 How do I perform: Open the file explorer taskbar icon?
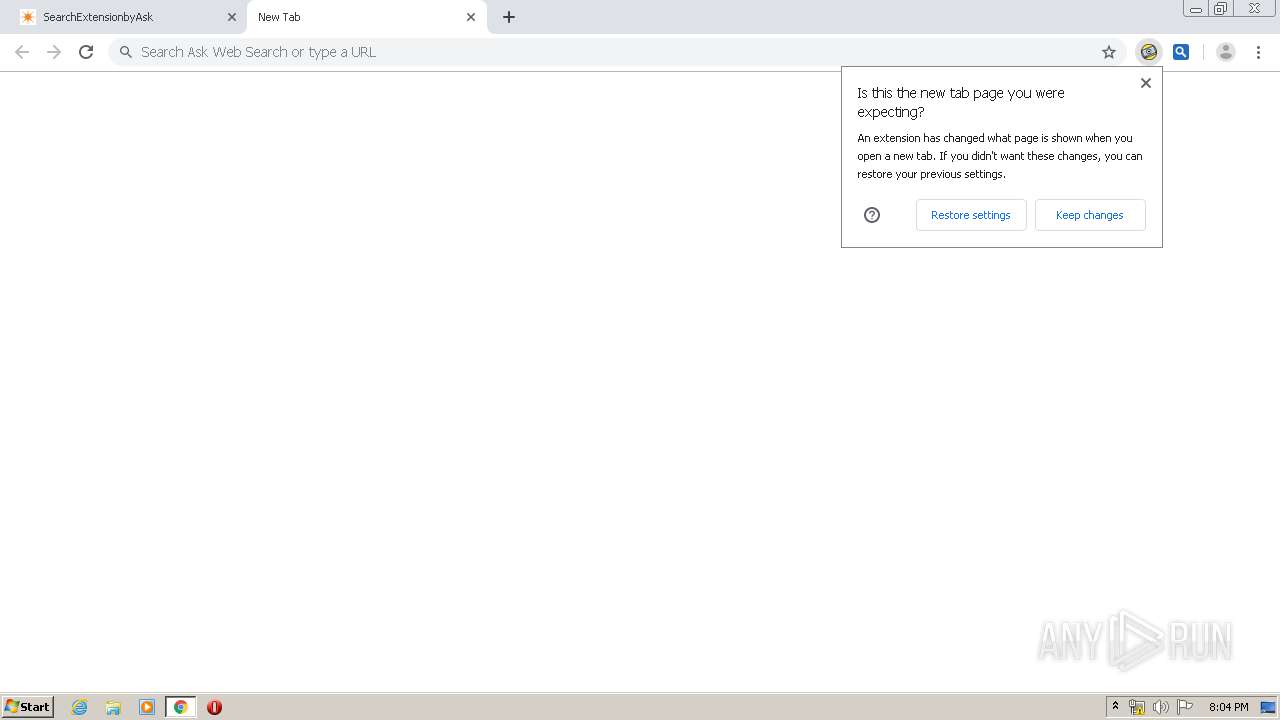pyautogui.click(x=113, y=707)
